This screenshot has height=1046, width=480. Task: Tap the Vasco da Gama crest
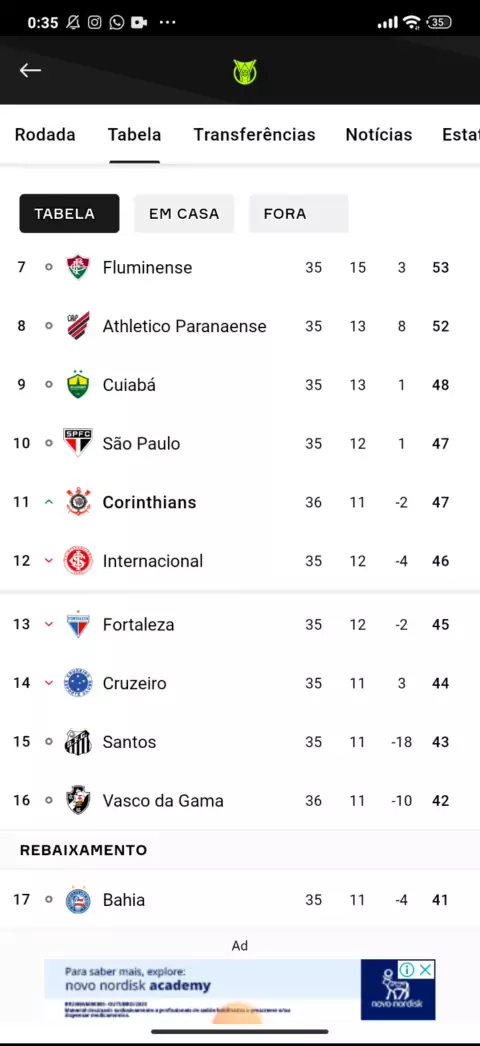tap(78, 801)
